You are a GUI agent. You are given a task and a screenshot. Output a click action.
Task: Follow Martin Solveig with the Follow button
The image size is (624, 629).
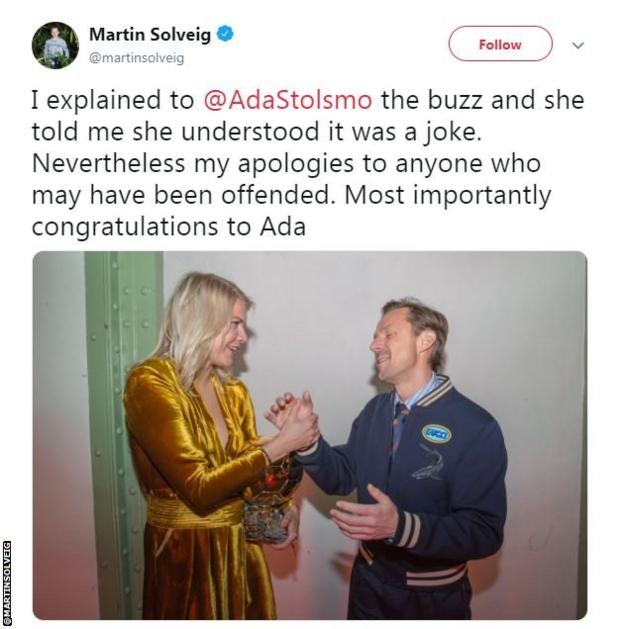click(500, 44)
